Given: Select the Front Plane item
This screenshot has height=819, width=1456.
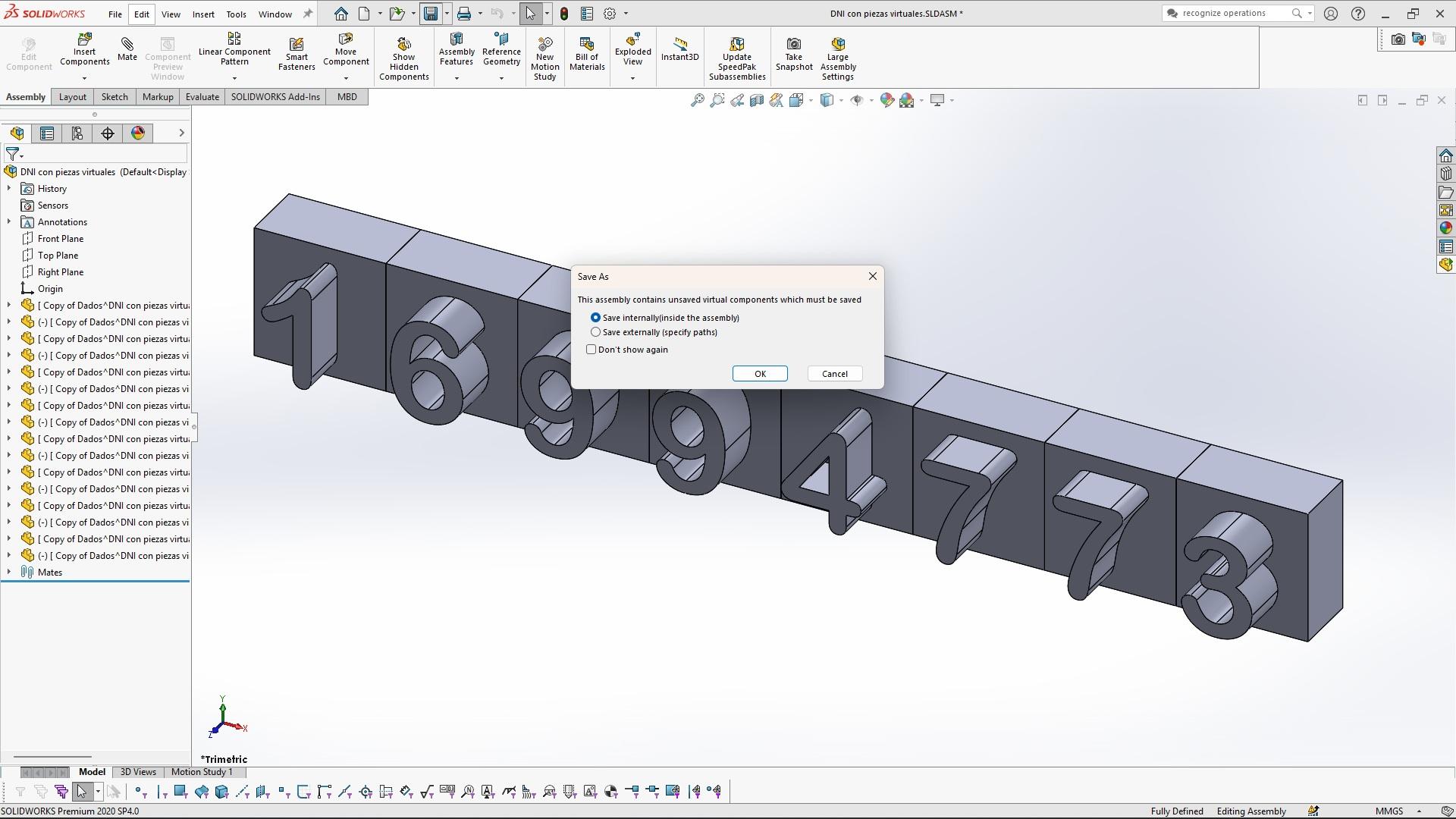Looking at the screenshot, I should (x=61, y=239).
